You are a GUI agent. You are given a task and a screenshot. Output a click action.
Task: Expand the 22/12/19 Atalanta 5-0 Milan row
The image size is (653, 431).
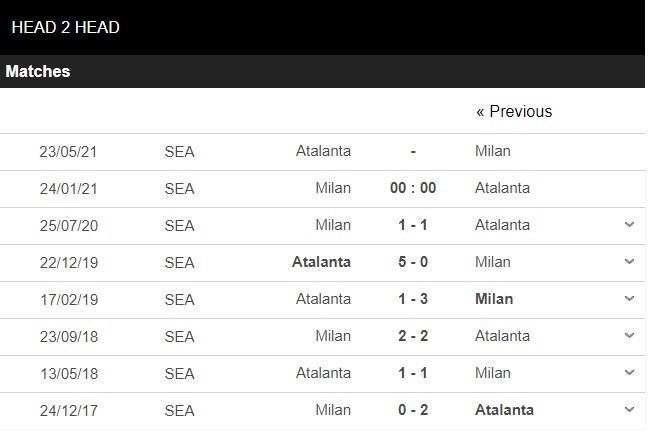tap(629, 262)
